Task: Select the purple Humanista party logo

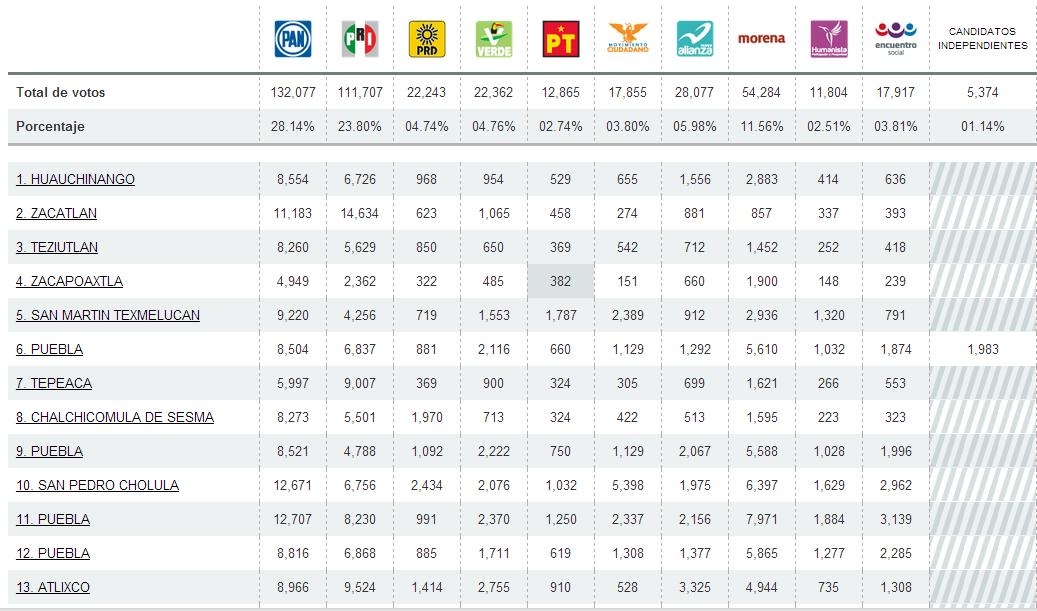Action: (x=829, y=39)
